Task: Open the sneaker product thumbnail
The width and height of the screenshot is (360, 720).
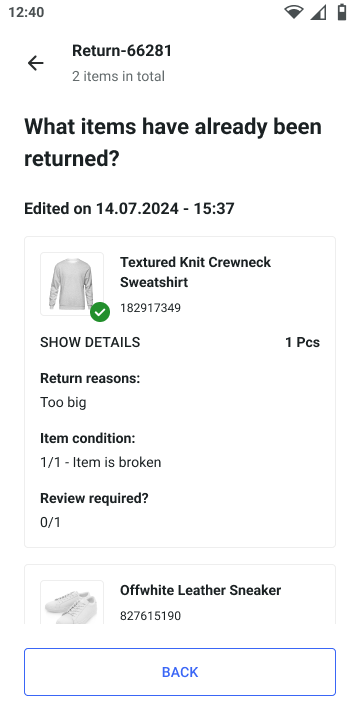Action: (72, 602)
